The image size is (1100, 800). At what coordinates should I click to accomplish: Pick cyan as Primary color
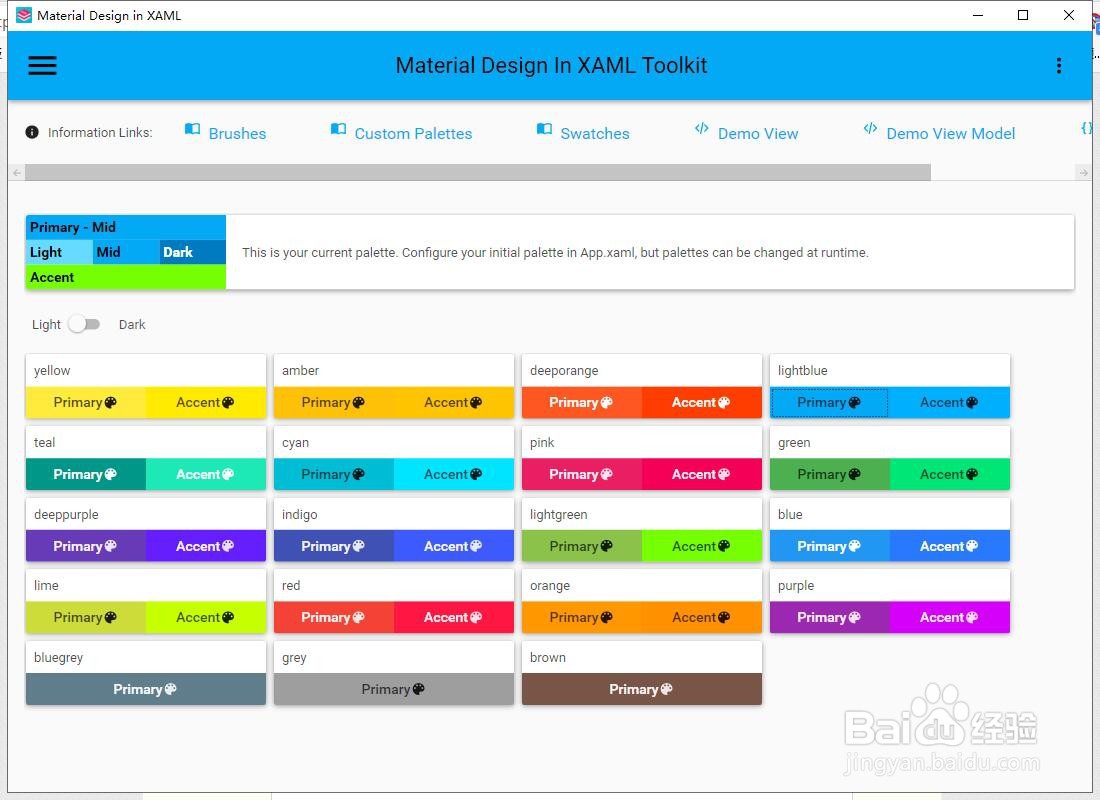coord(334,474)
